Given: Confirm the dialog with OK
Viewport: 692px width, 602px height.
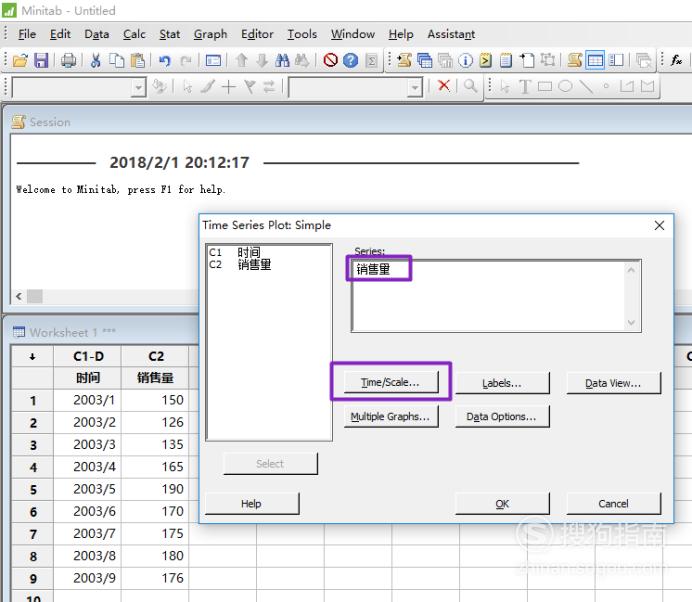Looking at the screenshot, I should coord(502,504).
